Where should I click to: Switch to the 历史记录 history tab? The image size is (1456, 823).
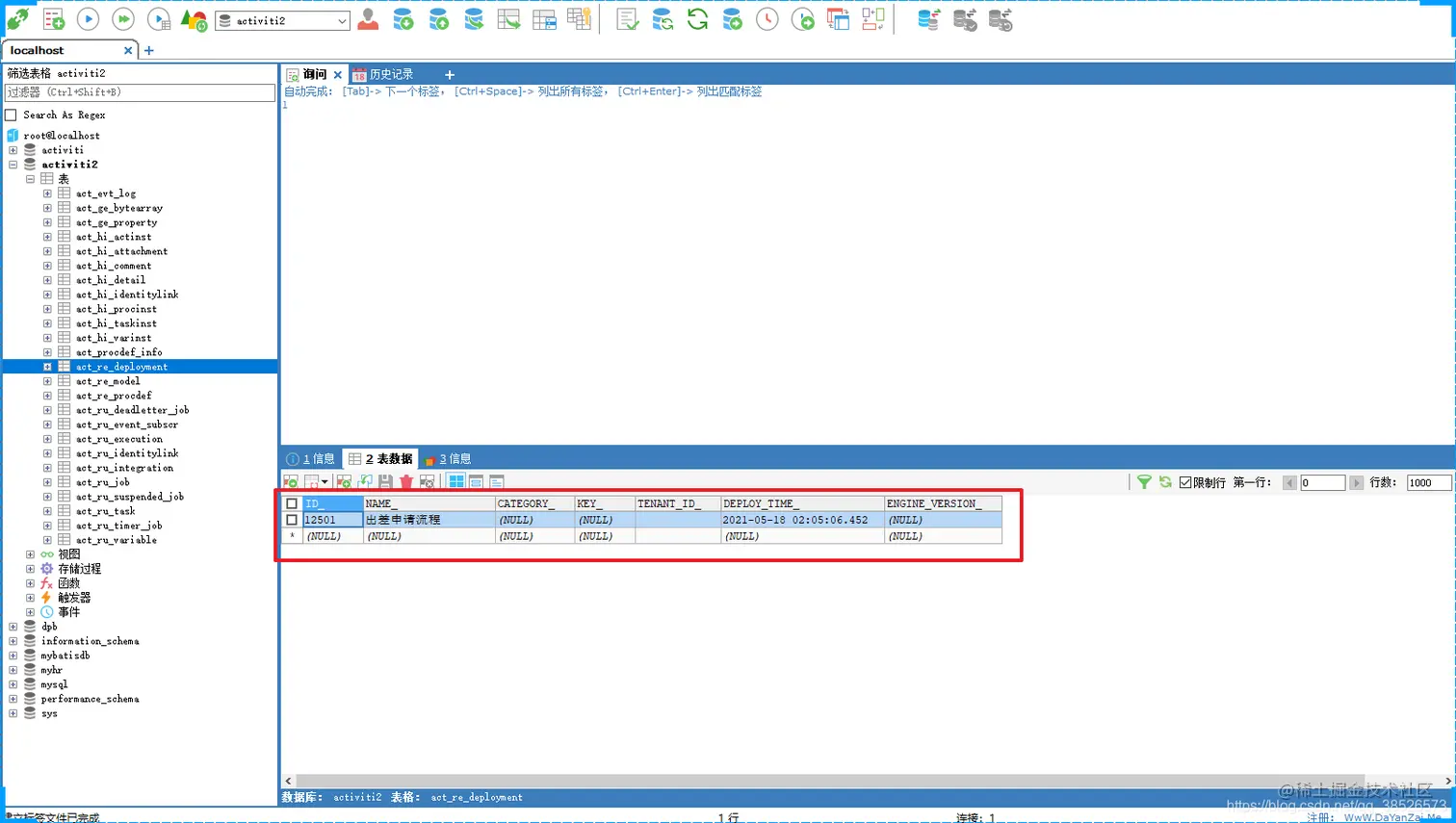(383, 74)
